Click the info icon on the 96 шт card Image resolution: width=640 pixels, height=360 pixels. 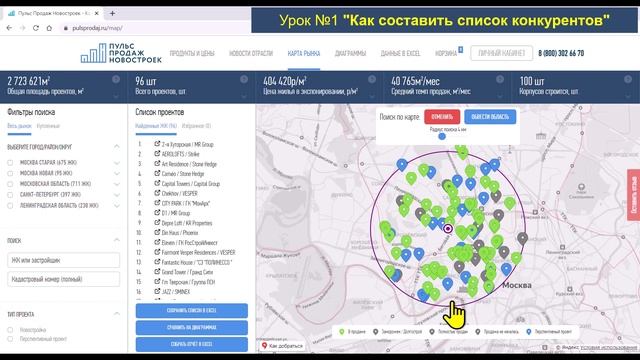pyautogui.click(x=244, y=79)
